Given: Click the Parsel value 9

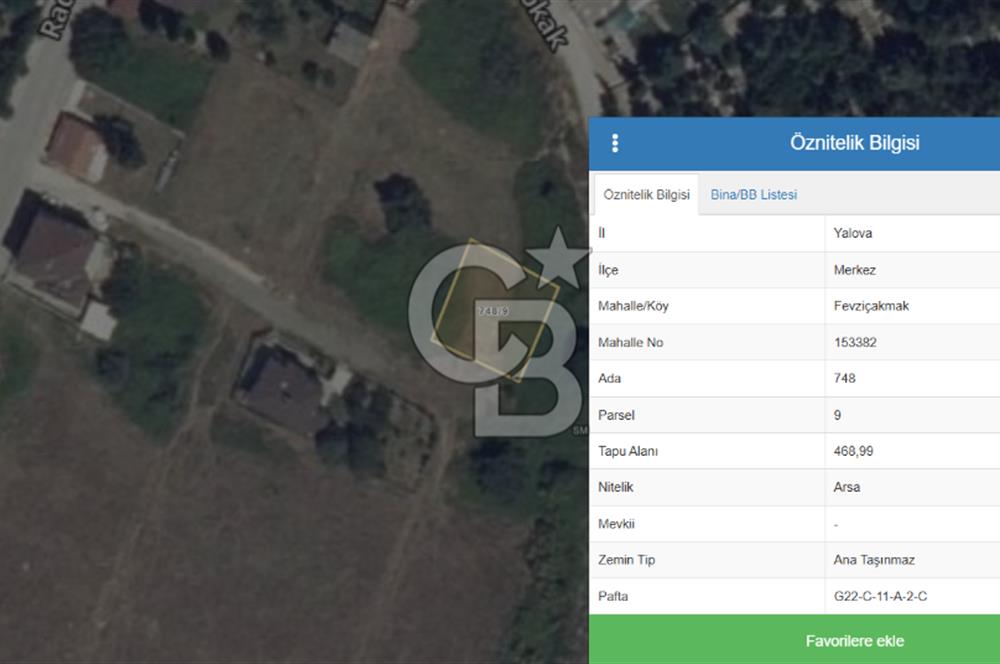Looking at the screenshot, I should pyautogui.click(x=837, y=415).
